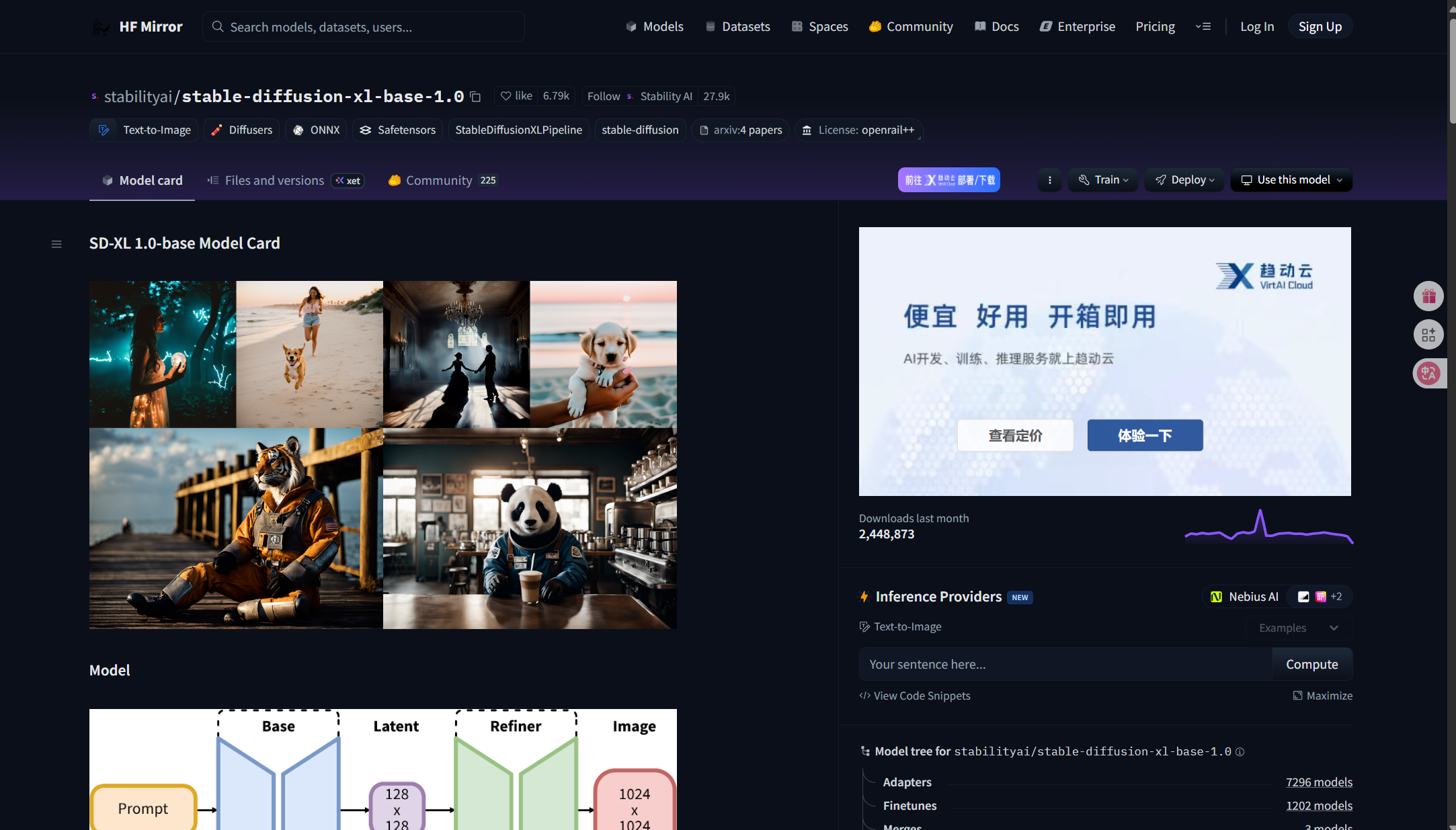
Task: Click the Stability AI organization avatar
Action: (630, 97)
